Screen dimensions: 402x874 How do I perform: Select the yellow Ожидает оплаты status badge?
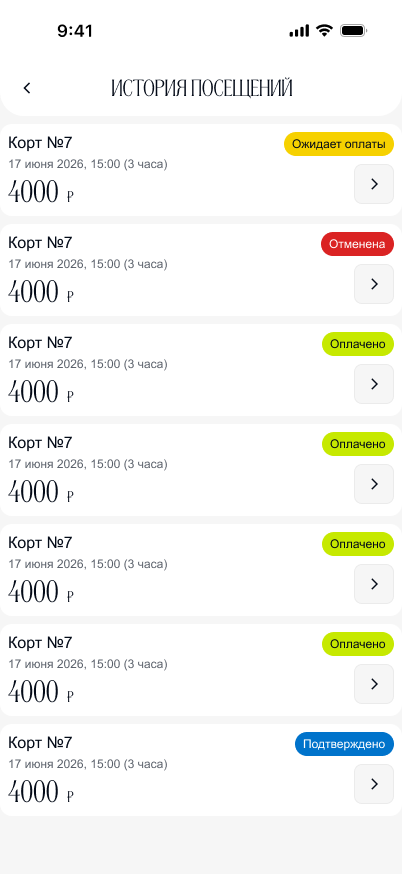pyautogui.click(x=339, y=144)
